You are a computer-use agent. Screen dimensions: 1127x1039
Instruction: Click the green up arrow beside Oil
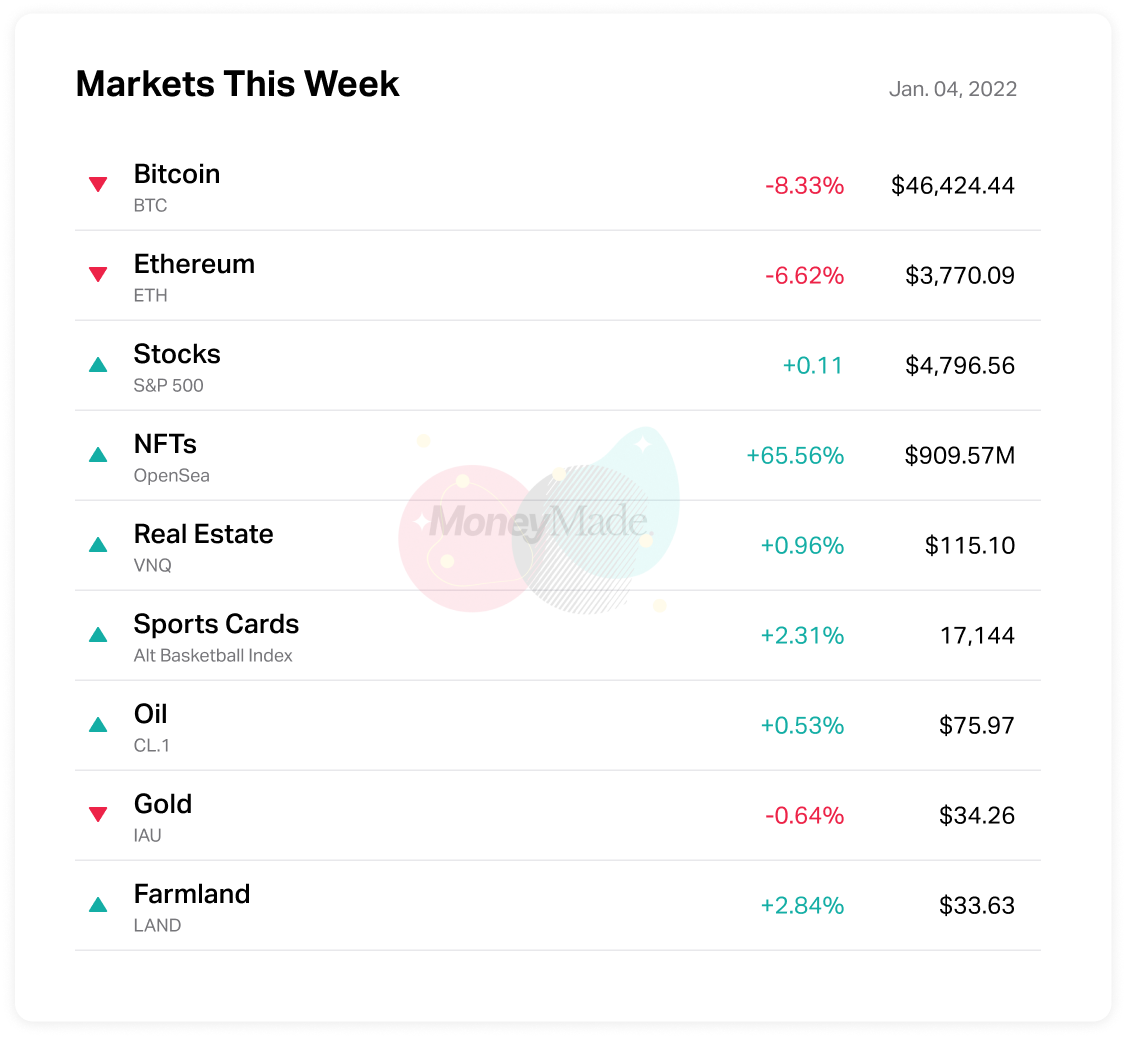[98, 725]
